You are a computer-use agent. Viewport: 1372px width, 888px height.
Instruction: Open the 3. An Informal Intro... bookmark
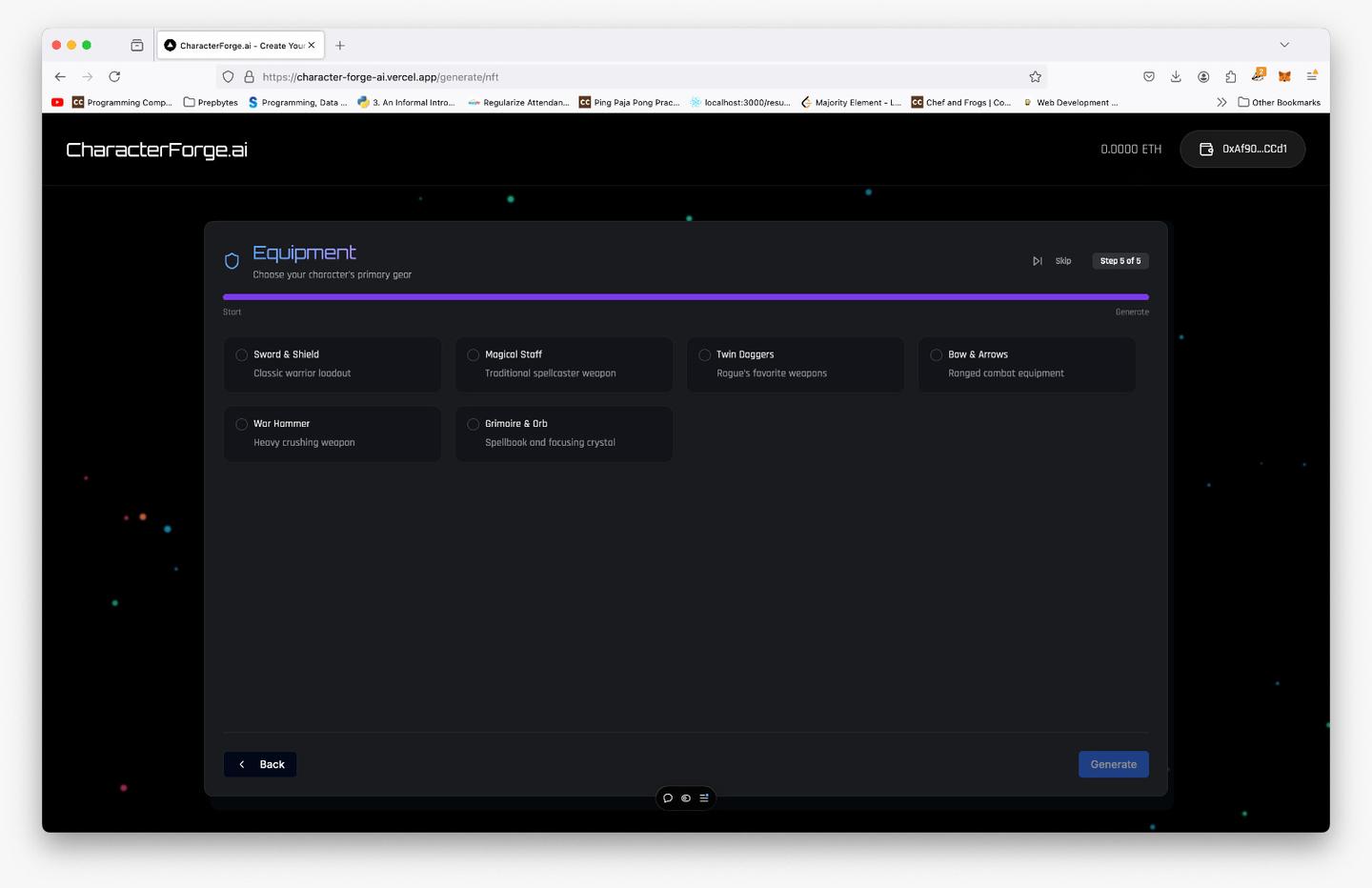(x=407, y=102)
